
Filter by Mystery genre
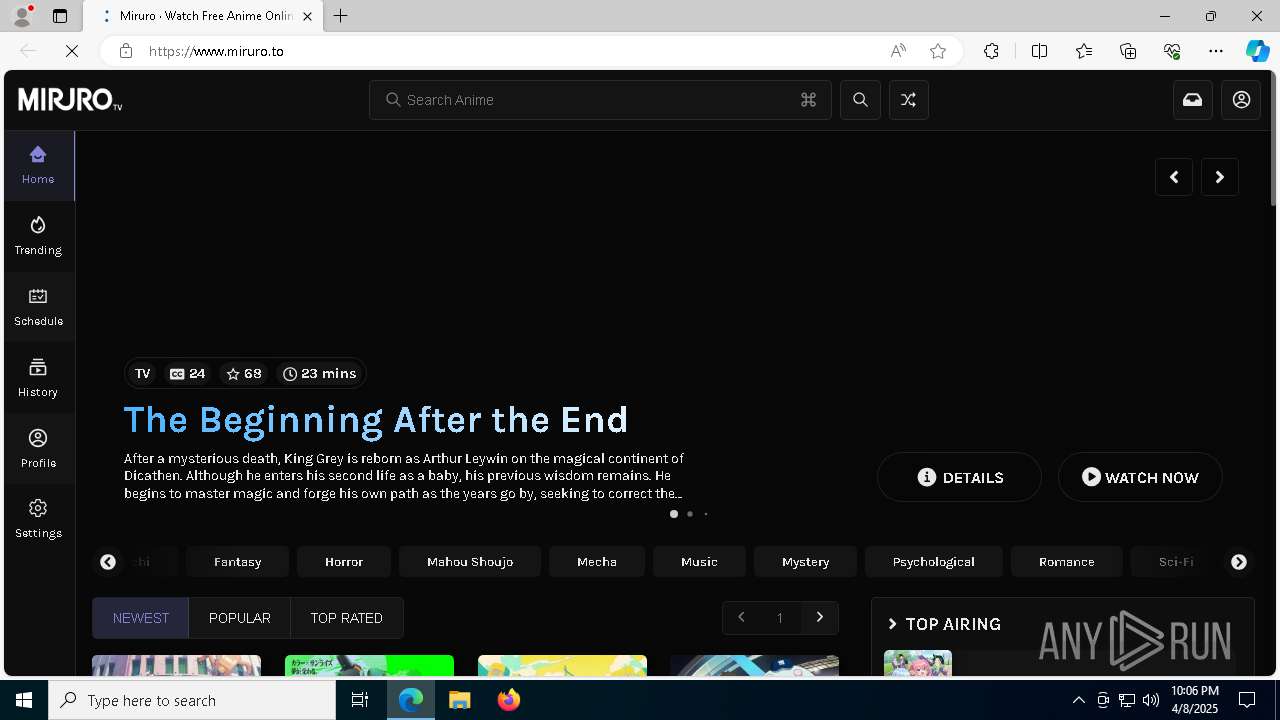(x=805, y=562)
